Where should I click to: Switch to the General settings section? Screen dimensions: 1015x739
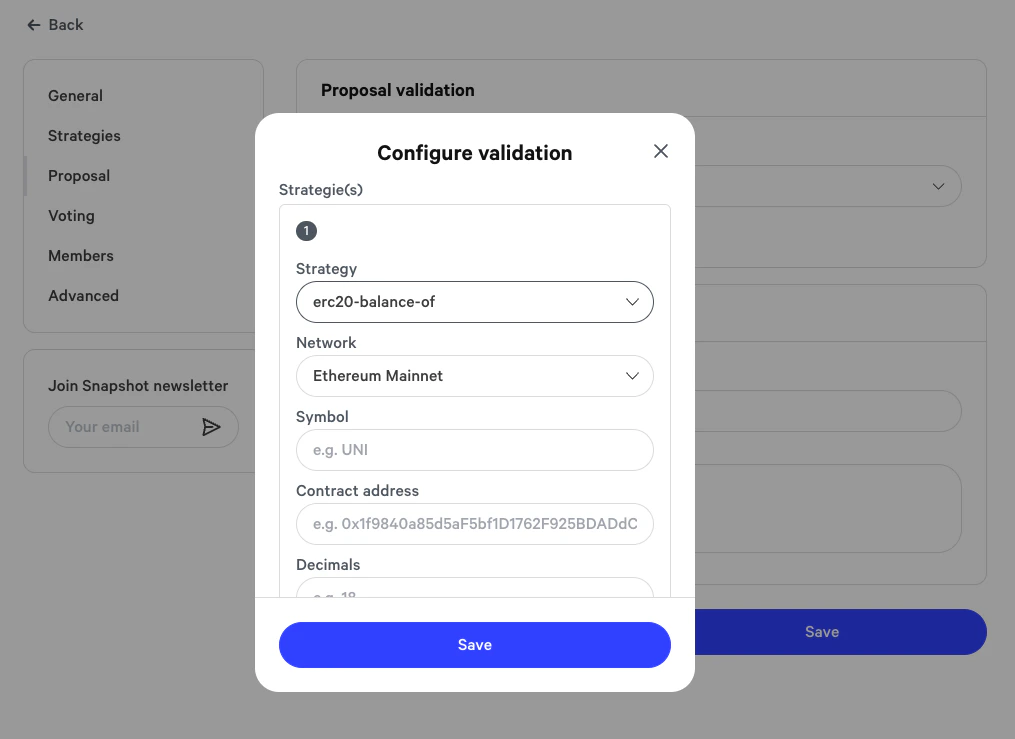[75, 95]
